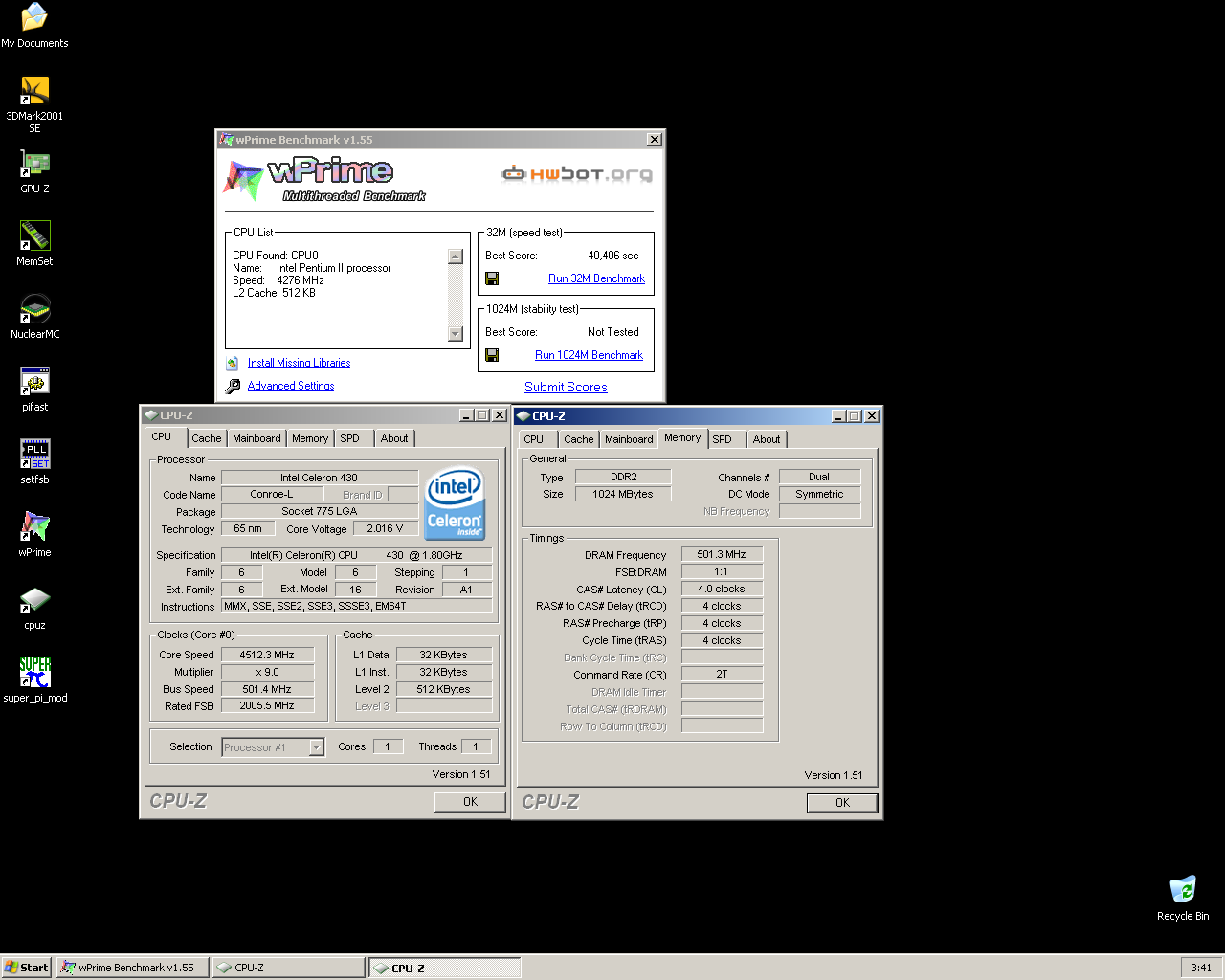Select the super_pi_mod desktop shortcut

point(34,681)
